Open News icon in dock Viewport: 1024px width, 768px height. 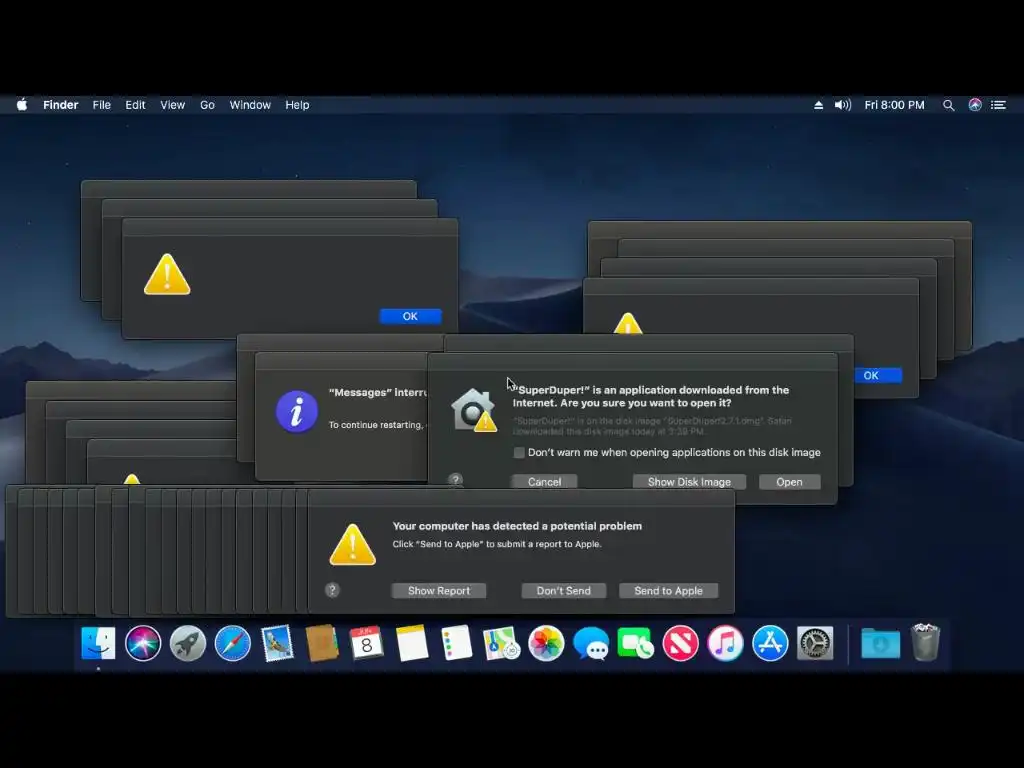click(680, 643)
